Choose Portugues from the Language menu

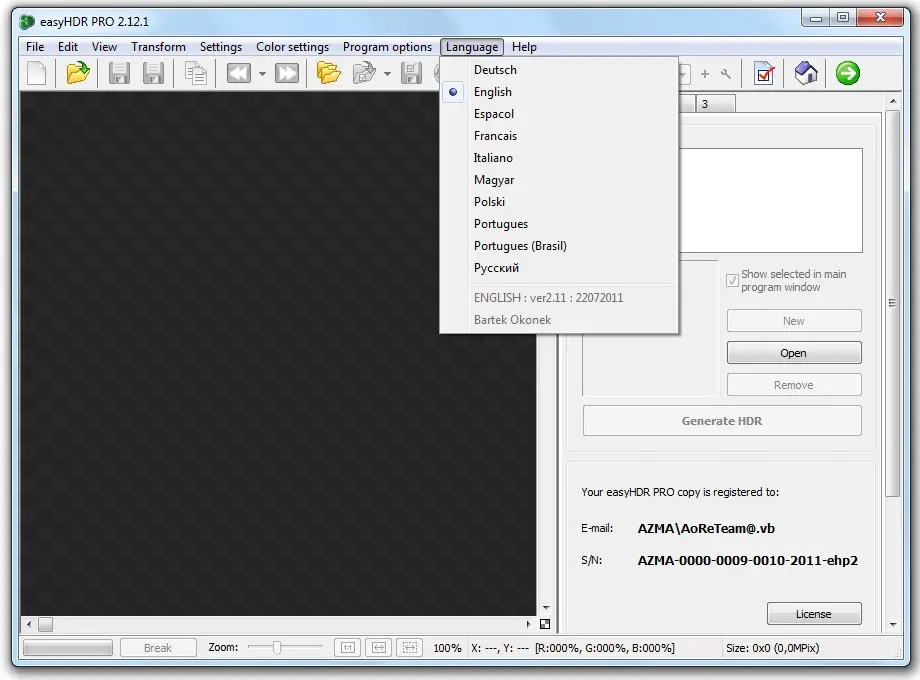[x=501, y=224]
